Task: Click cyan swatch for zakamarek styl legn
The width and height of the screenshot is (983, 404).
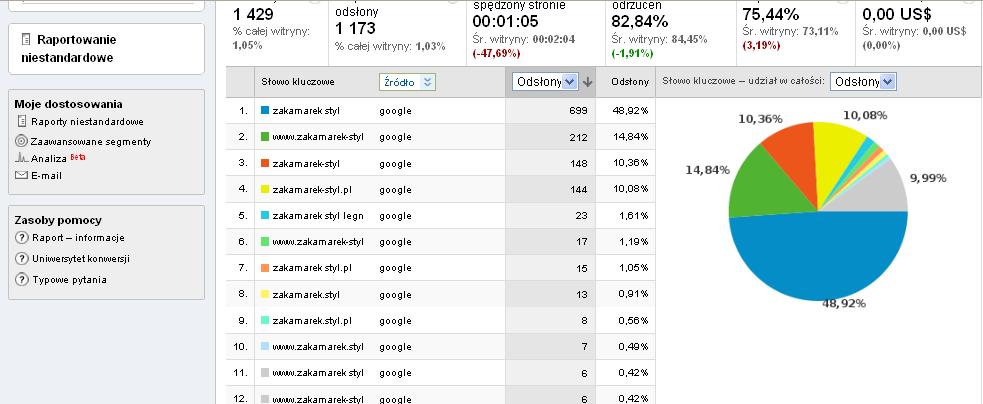Action: [x=265, y=216]
